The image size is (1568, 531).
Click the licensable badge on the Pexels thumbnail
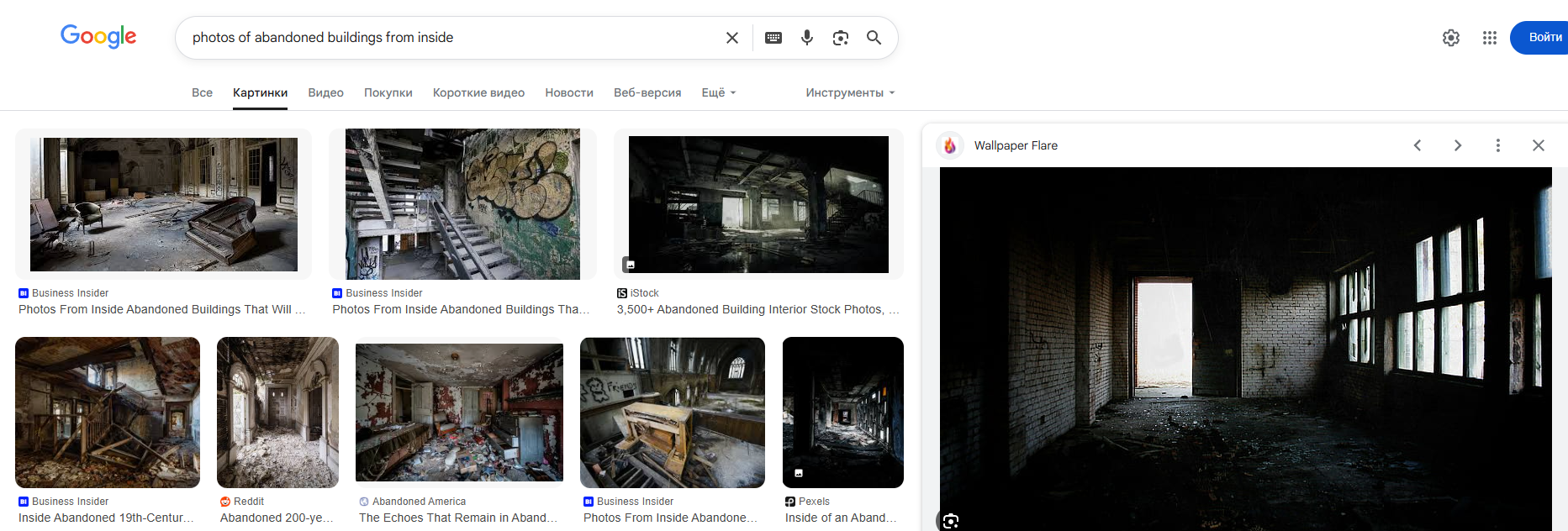[x=799, y=473]
